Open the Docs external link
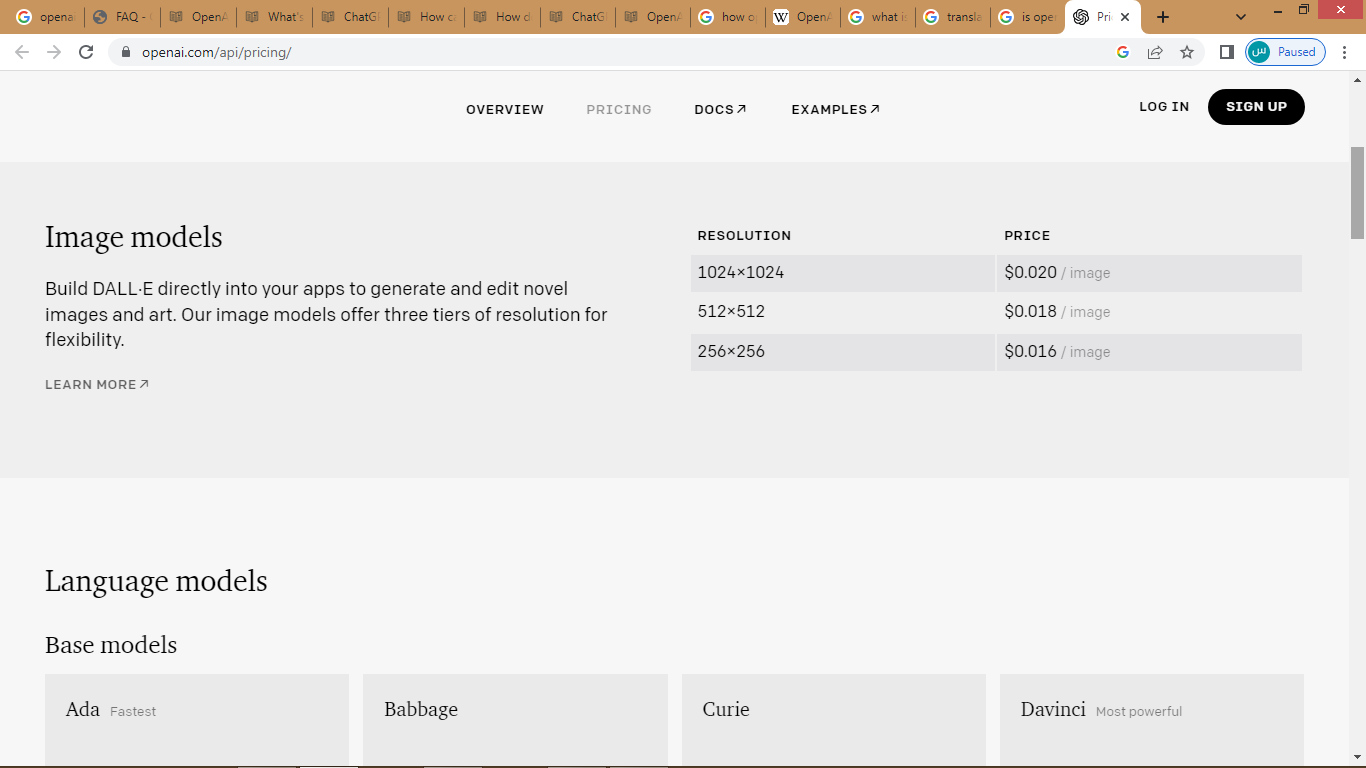This screenshot has width=1366, height=768. pyautogui.click(x=720, y=110)
